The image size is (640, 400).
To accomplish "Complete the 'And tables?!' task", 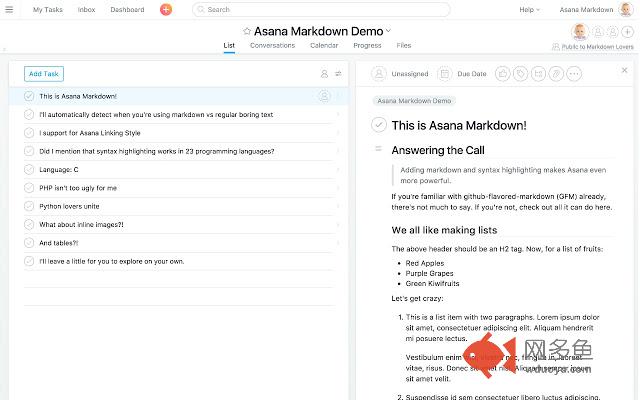I will [29, 243].
